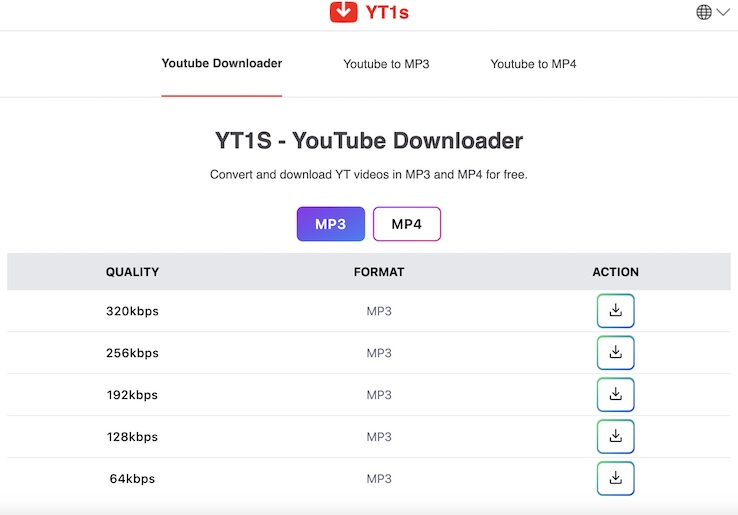Click the ACTION column header
This screenshot has height=515, width=738.
[x=615, y=272]
